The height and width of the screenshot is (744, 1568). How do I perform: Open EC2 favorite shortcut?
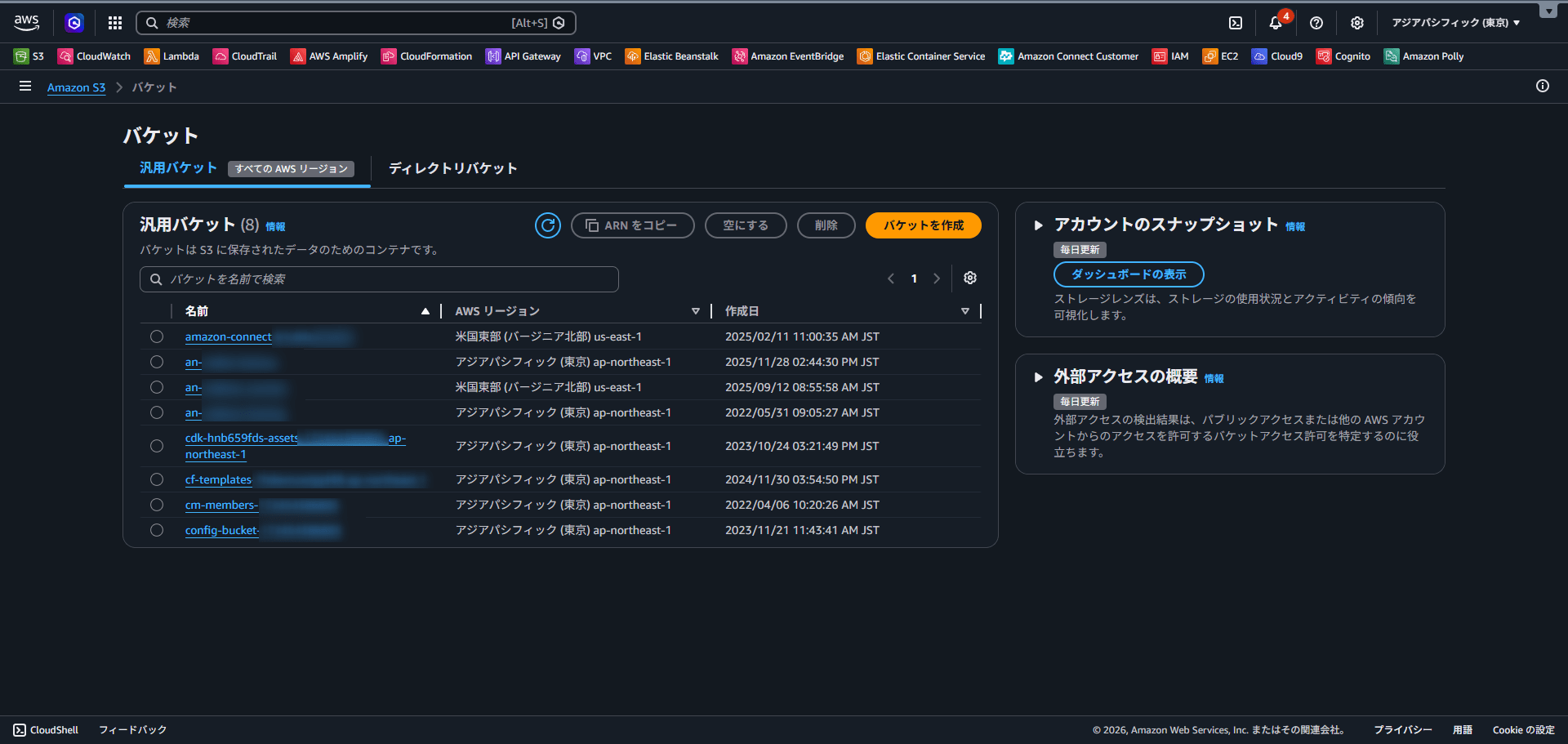1220,56
